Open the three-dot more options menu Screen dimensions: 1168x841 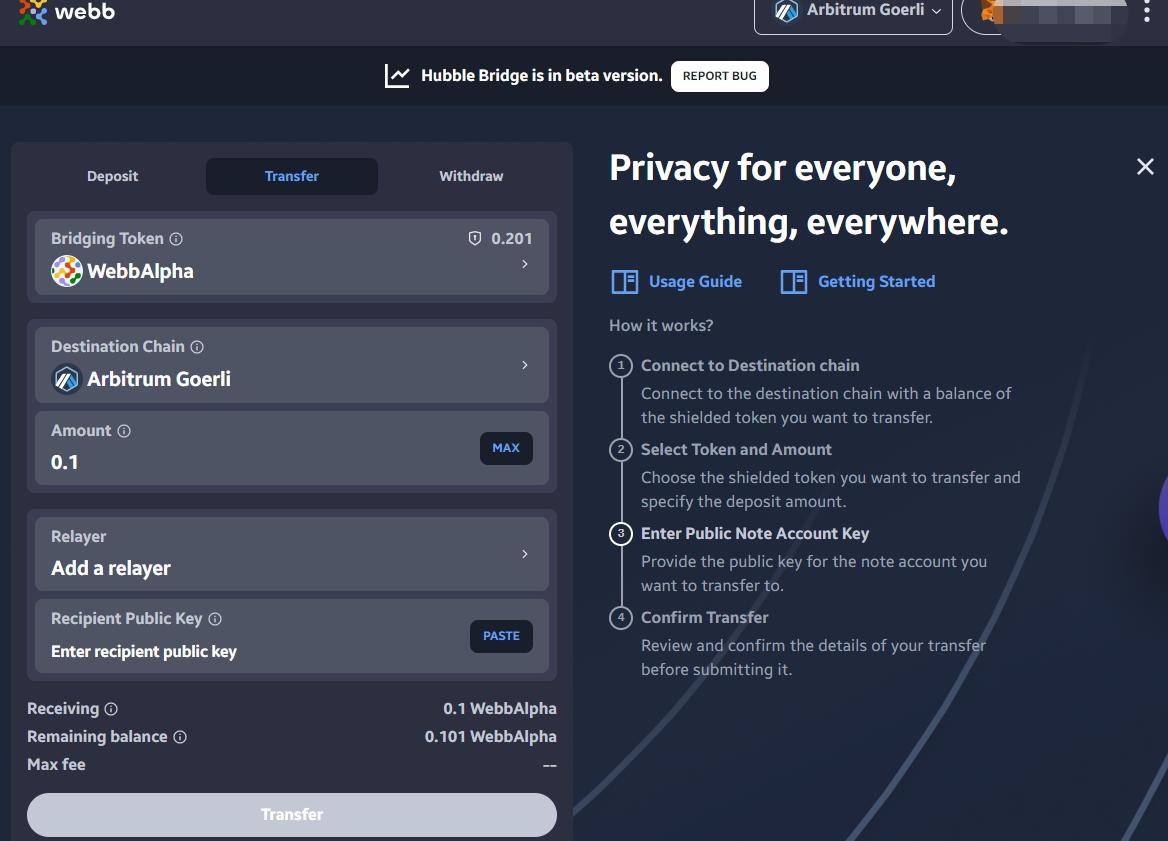1146,11
